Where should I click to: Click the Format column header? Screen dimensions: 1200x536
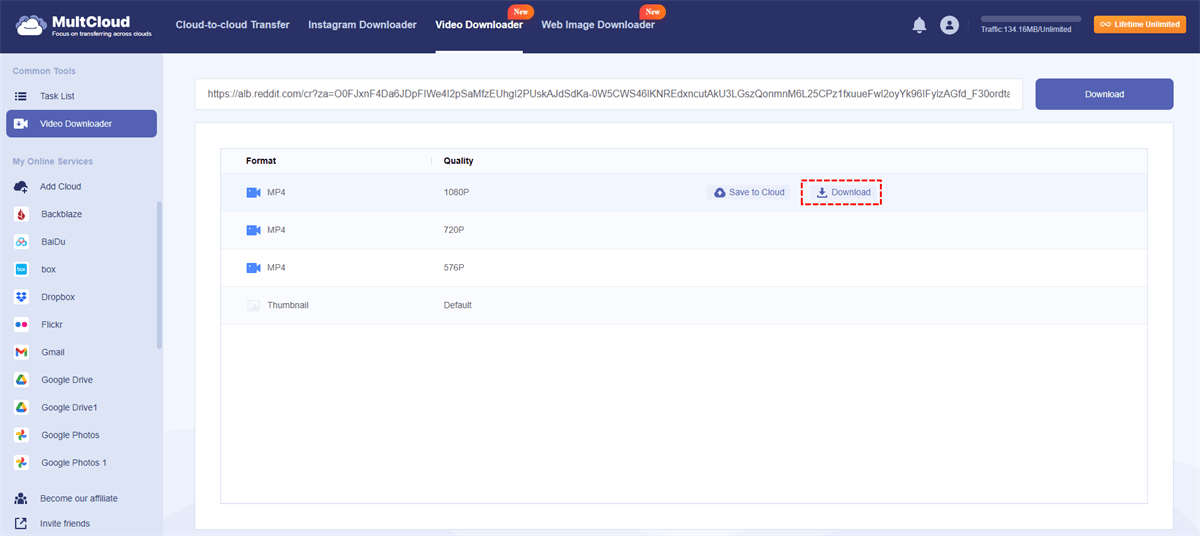pos(261,161)
